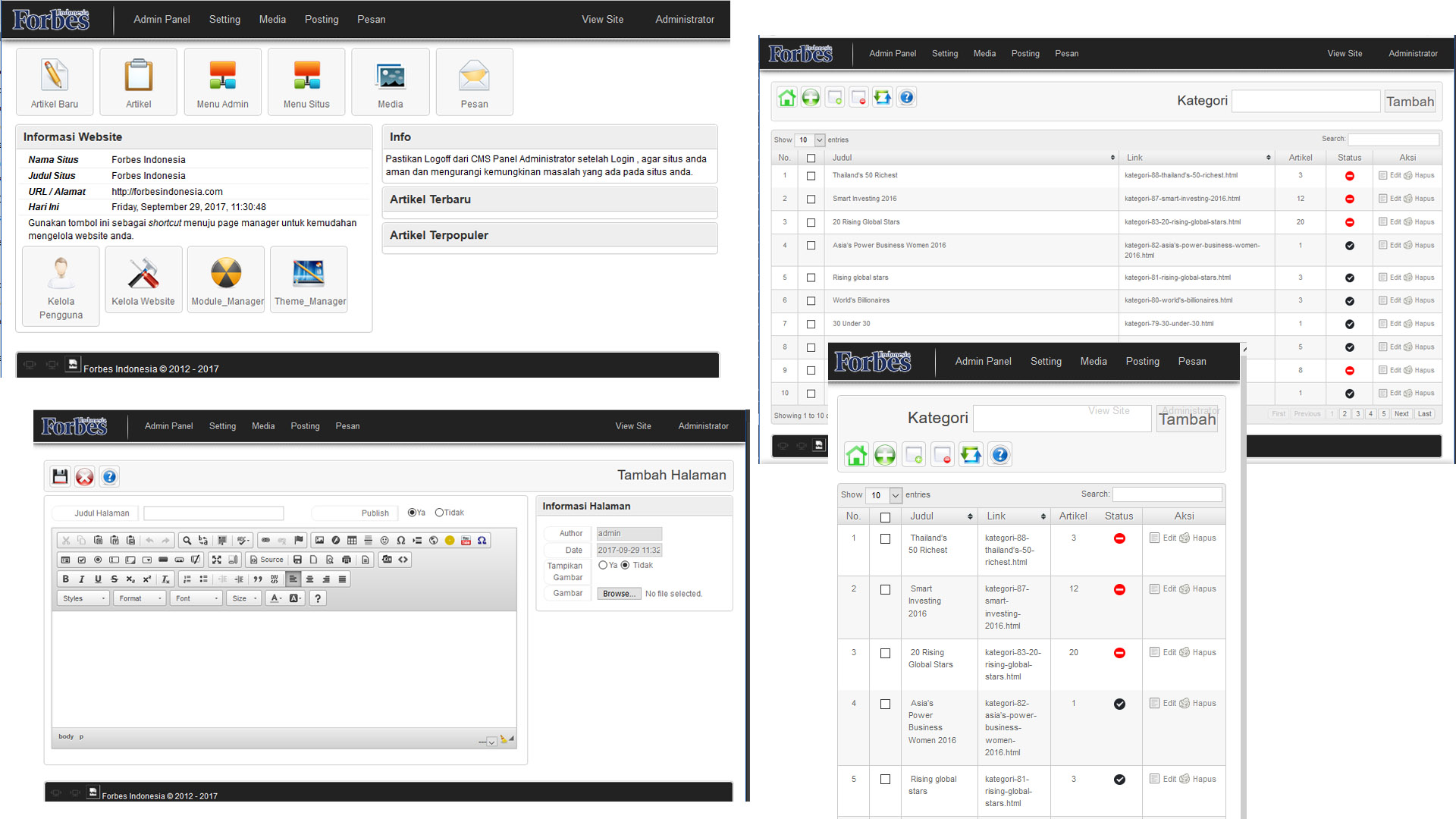
Task: Open Setting menu in the dashboard's top navbar
Action: coord(224,19)
